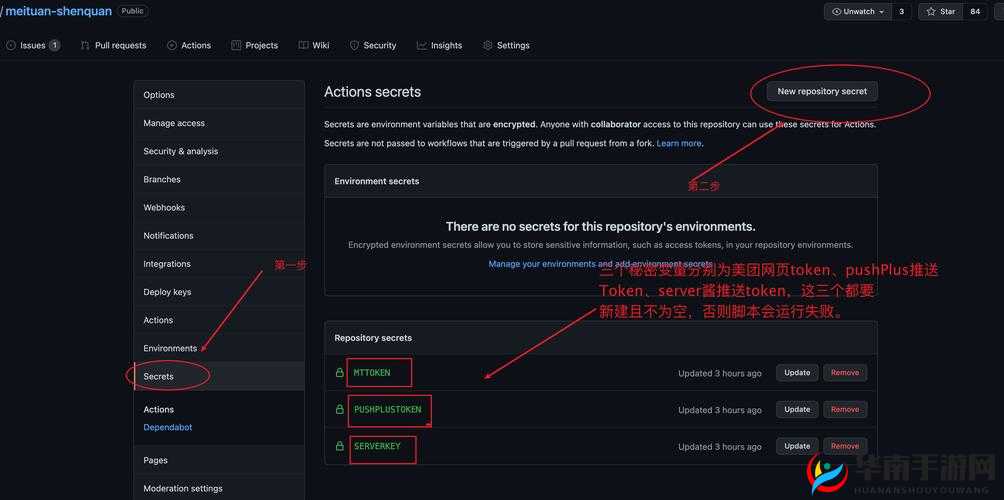The image size is (1004, 500).
Task: Select Integrations in sidebar
Action: click(x=219, y=264)
